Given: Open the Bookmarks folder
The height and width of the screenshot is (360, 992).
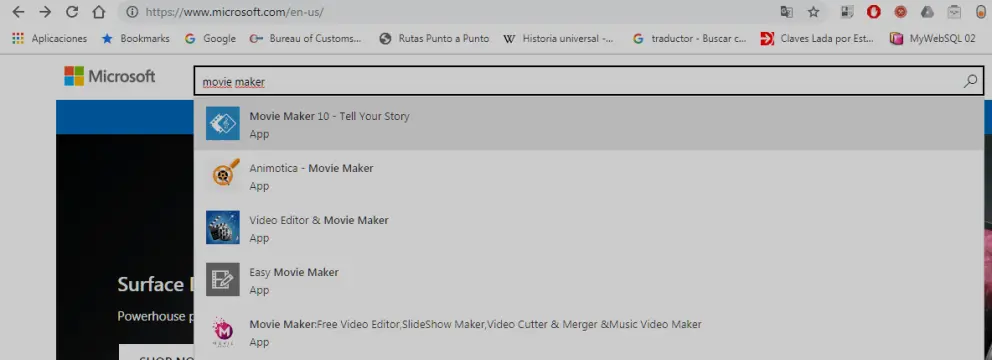Looking at the screenshot, I should point(136,39).
